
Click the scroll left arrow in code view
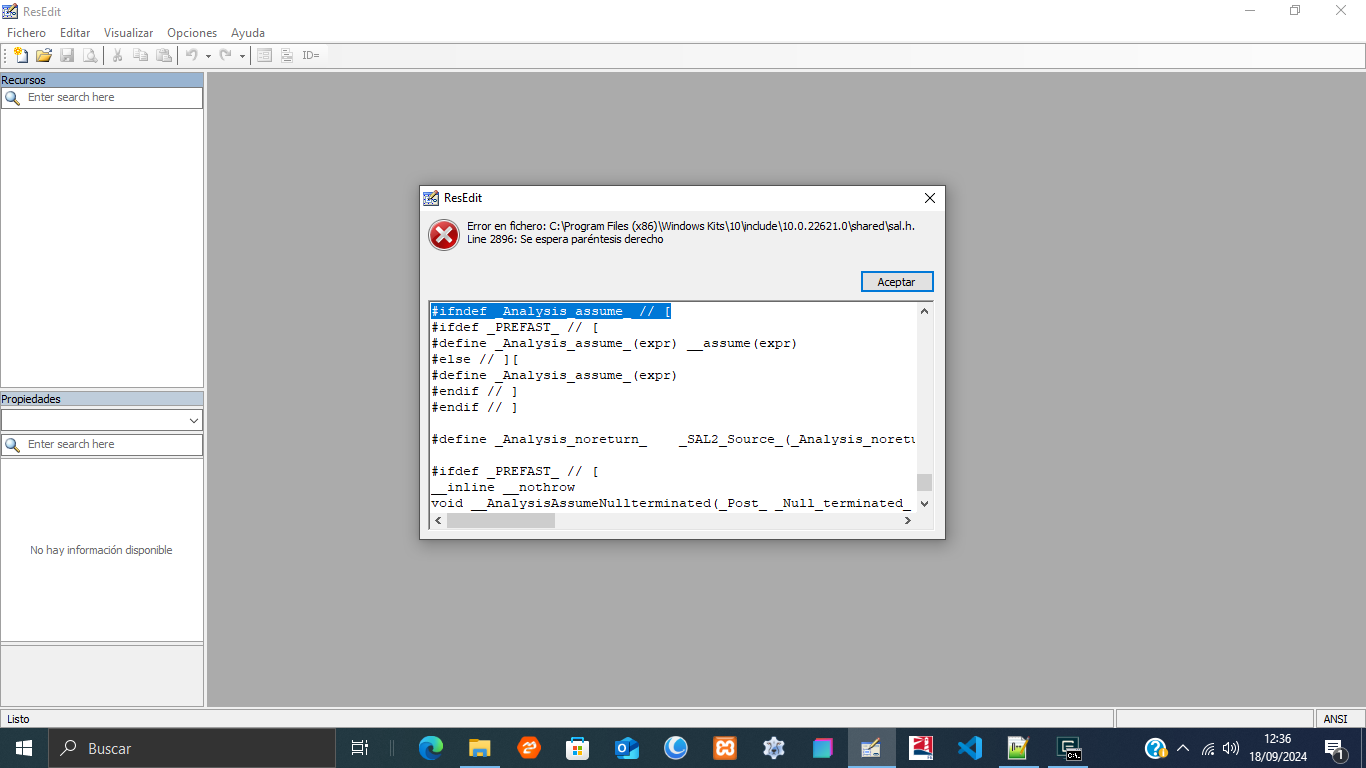pyautogui.click(x=439, y=520)
